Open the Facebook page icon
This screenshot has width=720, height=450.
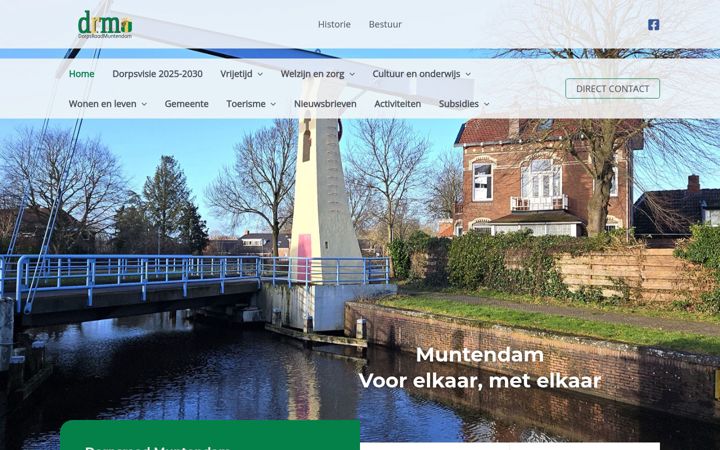(x=653, y=25)
